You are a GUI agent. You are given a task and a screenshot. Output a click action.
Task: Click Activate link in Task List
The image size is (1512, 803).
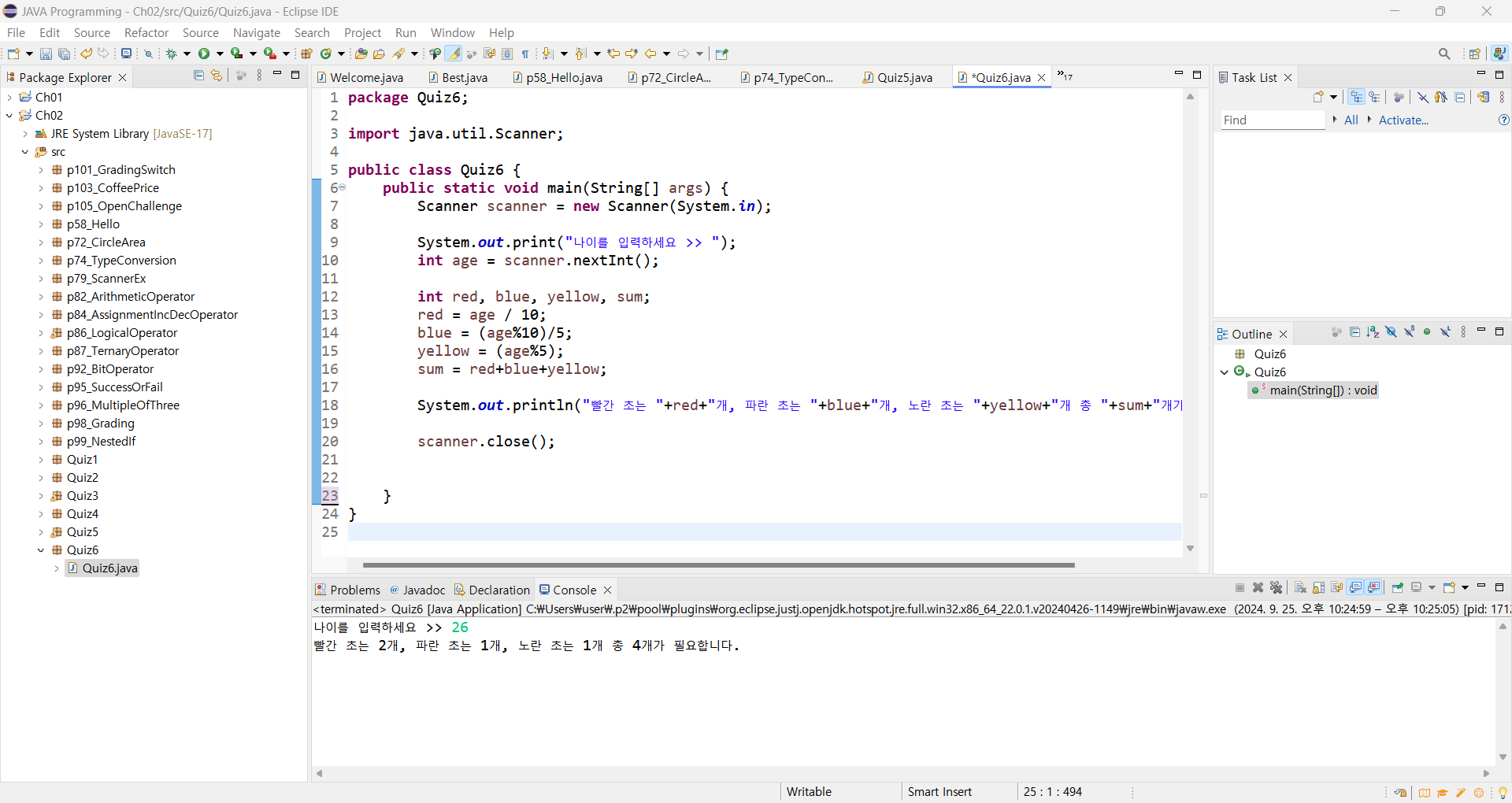click(x=1403, y=120)
